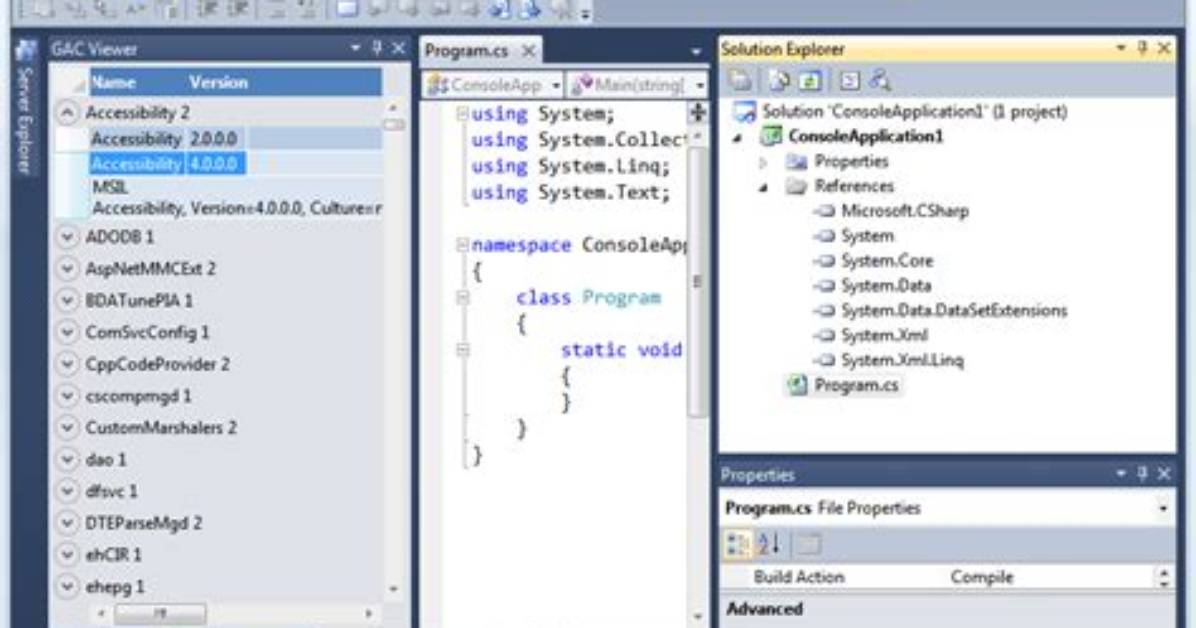Collapse the using directives region
Image resolution: width=1196 pixels, height=628 pixels.
(x=462, y=114)
